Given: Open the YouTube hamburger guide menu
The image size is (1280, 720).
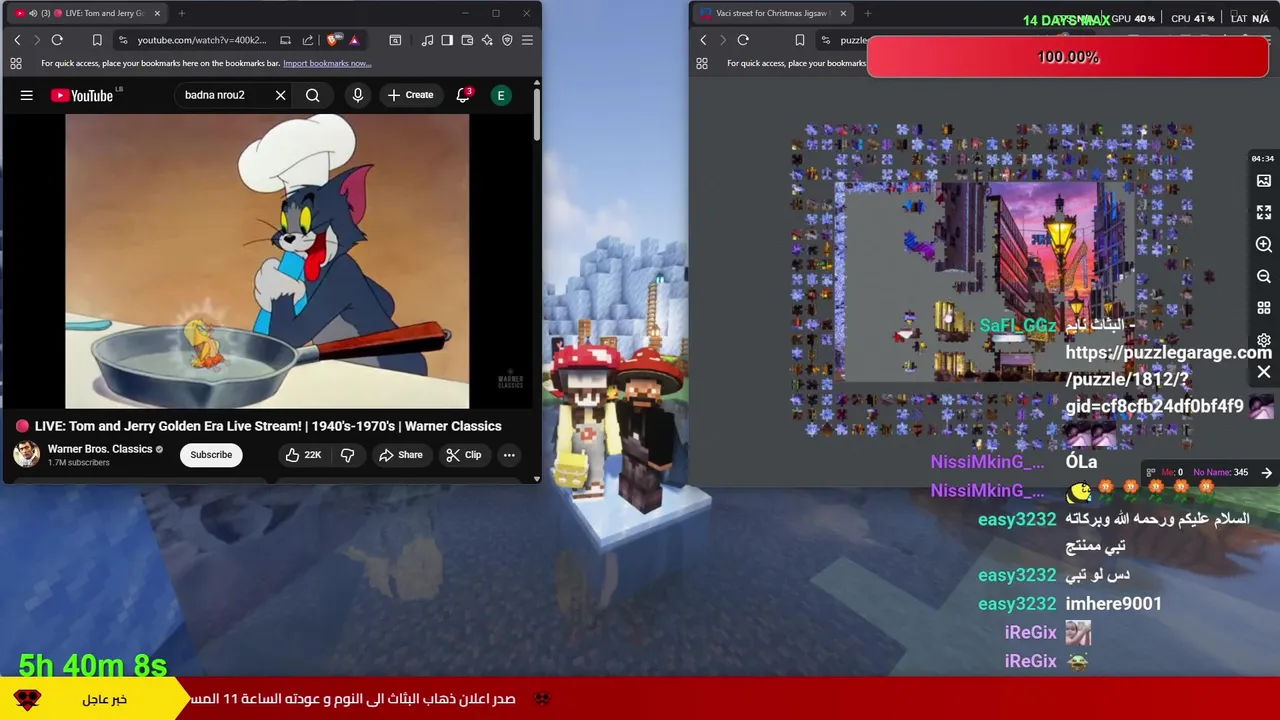Looking at the screenshot, I should coord(27,95).
